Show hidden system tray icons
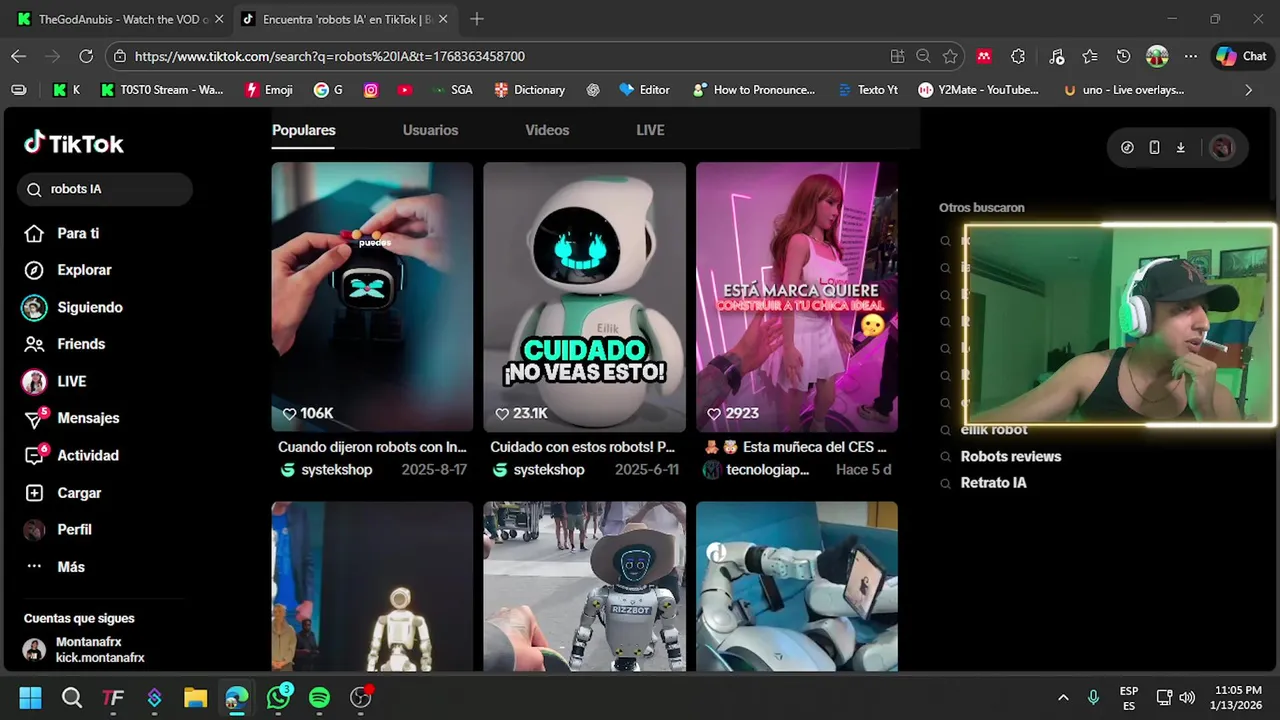1280x720 pixels. pos(1063,698)
